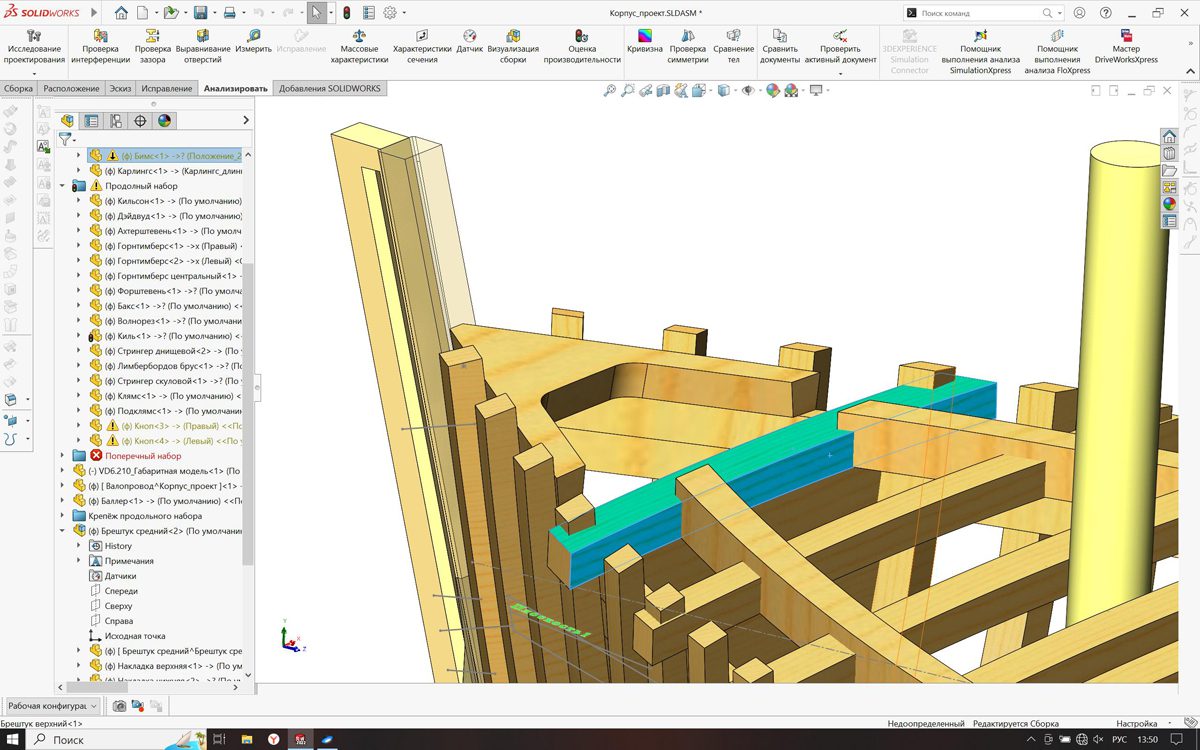
Task: Open the Добавления SOLIDWORKS tab
Action: coord(330,88)
